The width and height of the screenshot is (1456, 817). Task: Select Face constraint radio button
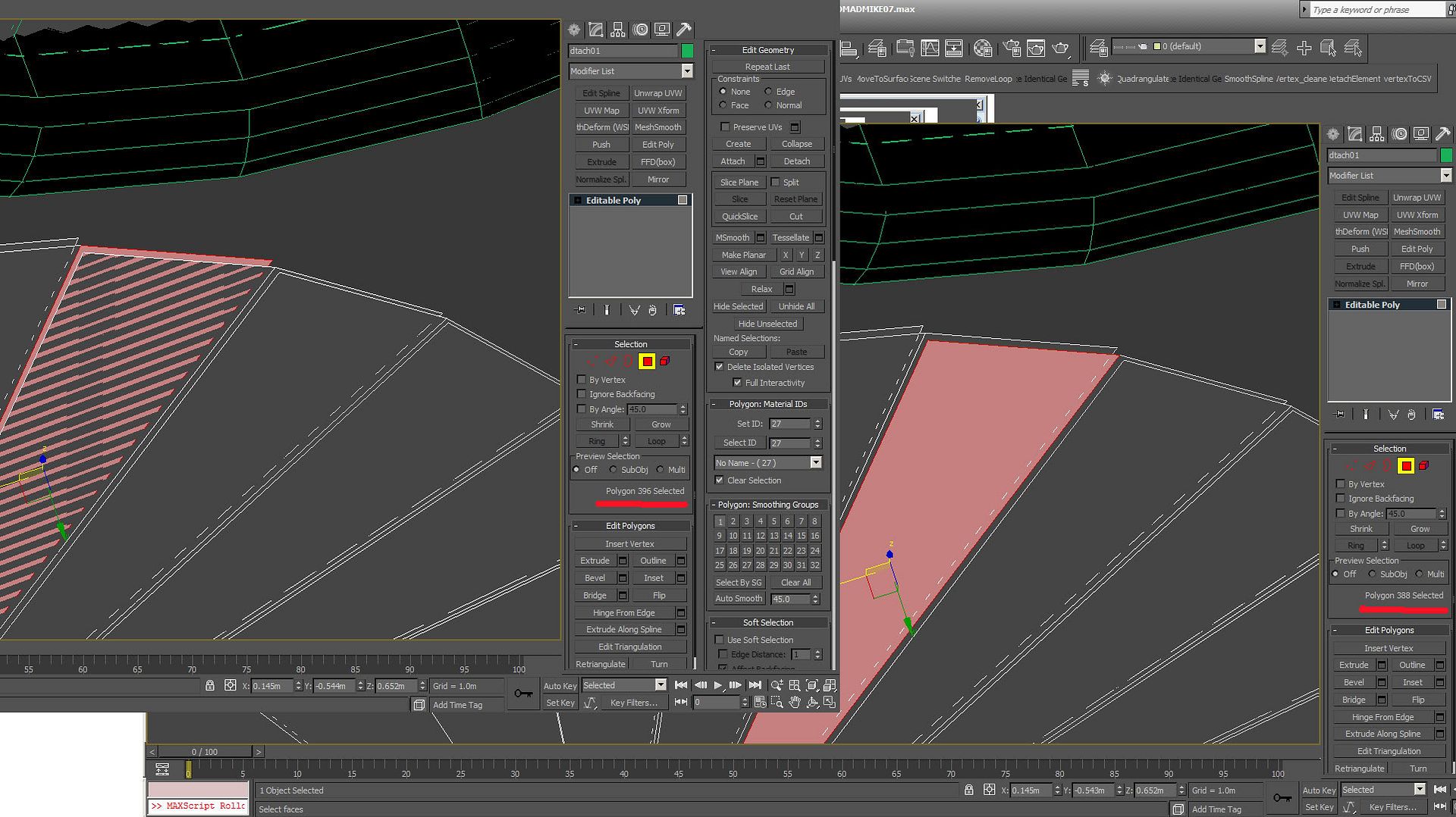723,105
